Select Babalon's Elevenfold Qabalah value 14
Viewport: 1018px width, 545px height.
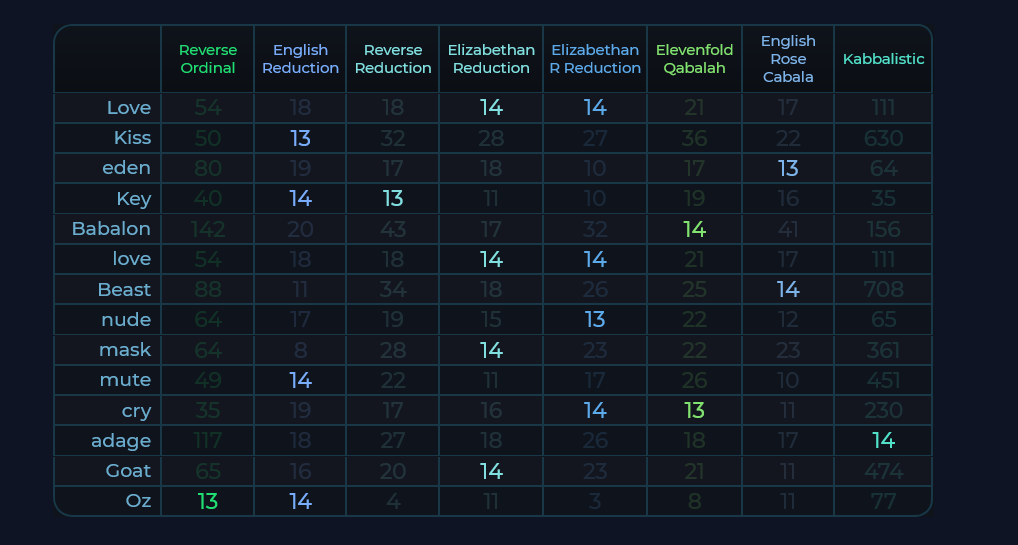[695, 229]
